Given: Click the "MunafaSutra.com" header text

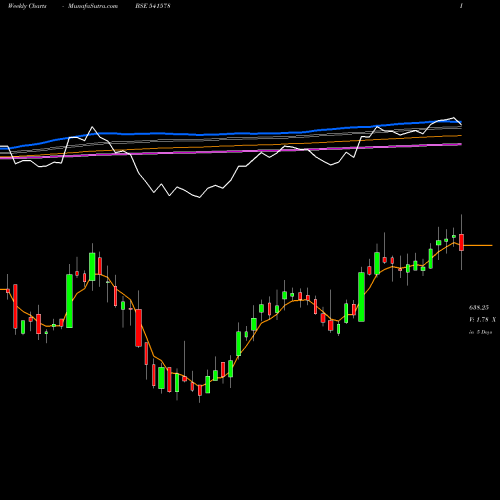Looking at the screenshot, I should (x=93, y=6).
